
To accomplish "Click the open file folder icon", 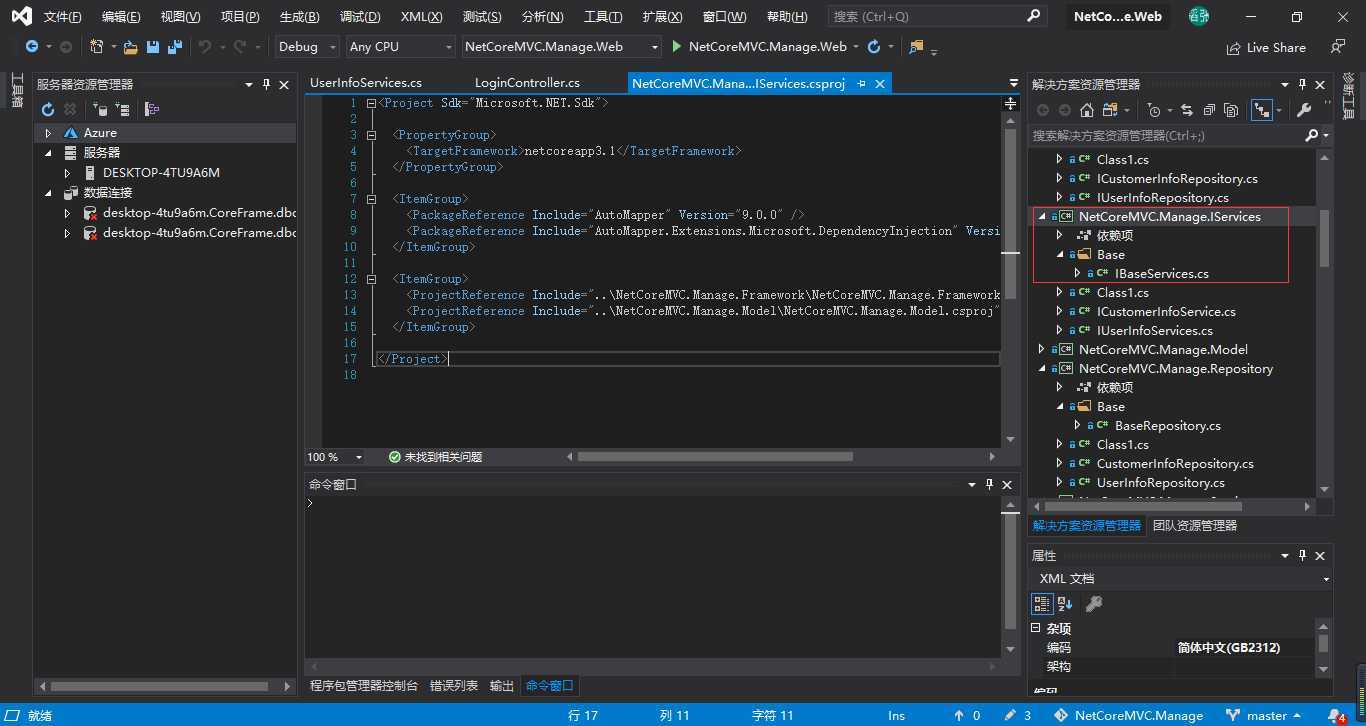I will (x=130, y=47).
